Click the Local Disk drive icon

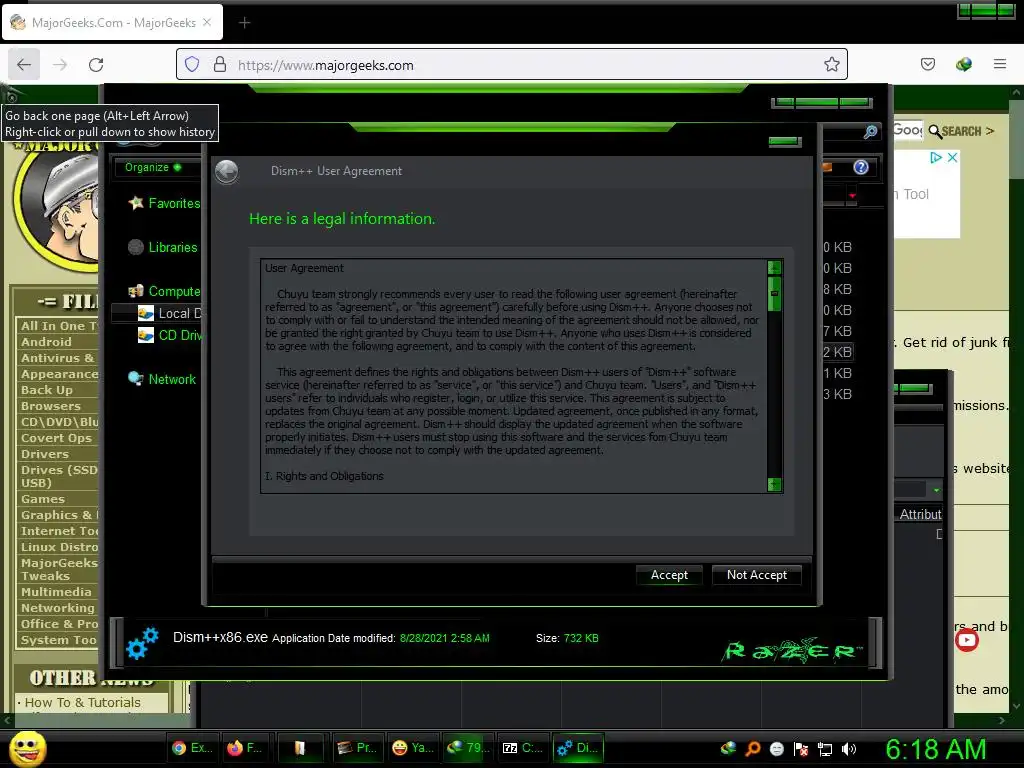146,313
